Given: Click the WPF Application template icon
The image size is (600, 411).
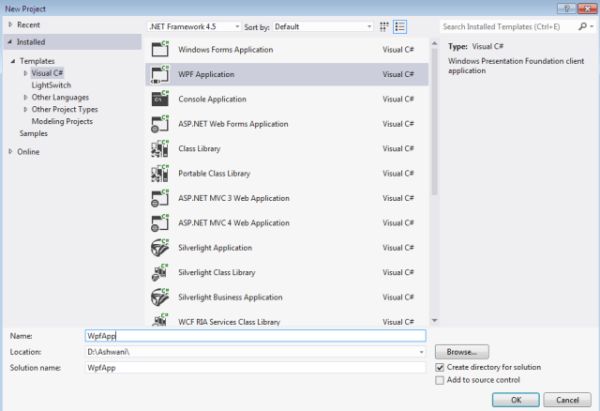Looking at the screenshot, I should (x=160, y=74).
